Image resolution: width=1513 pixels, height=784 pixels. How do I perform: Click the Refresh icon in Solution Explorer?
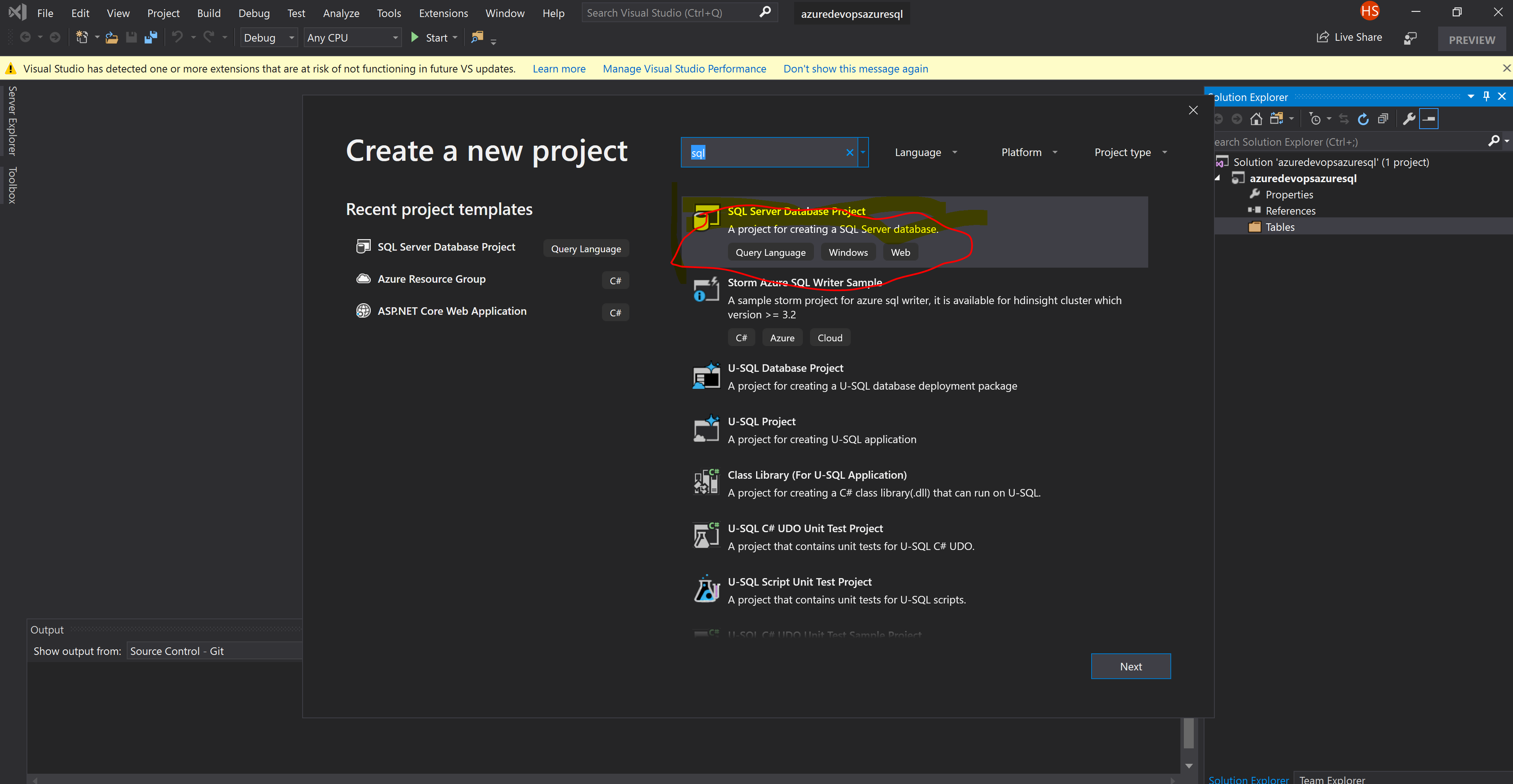1362,119
